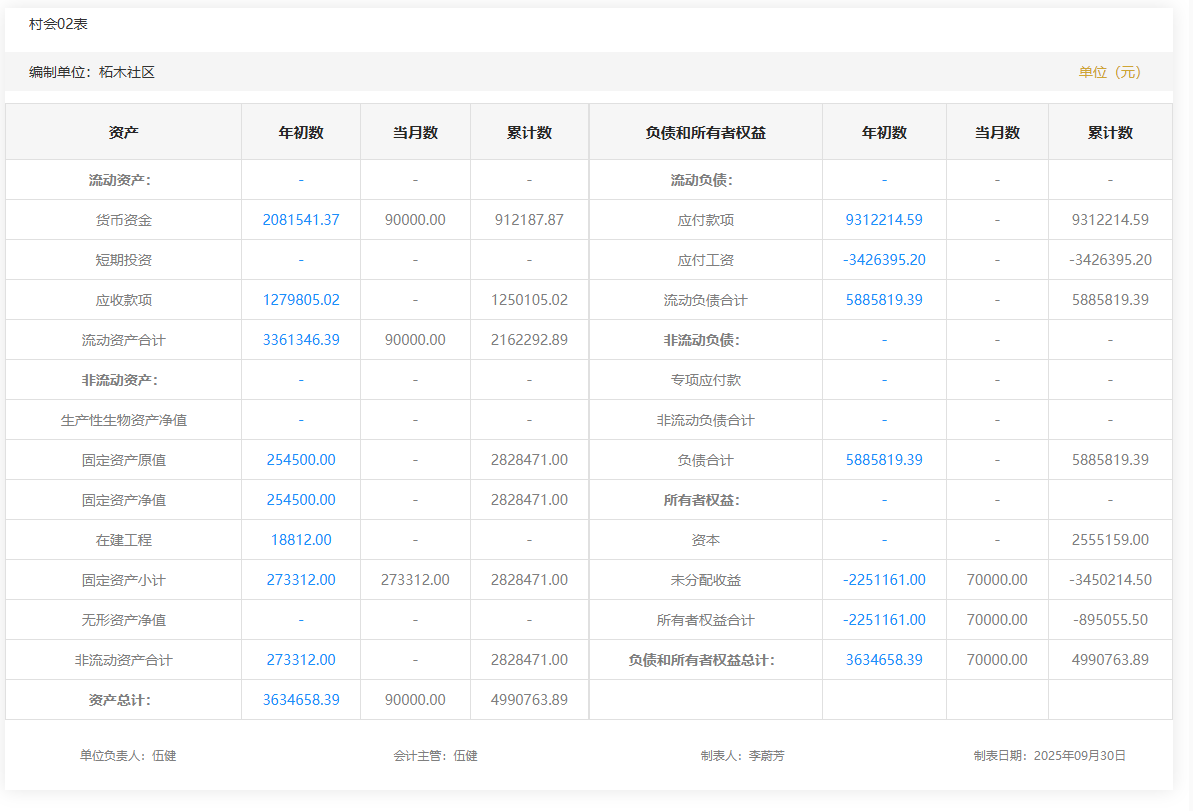This screenshot has height=811, width=1193.
Task: Click the 负债和所有者权益总计 opening balance link
Action: (x=884, y=660)
